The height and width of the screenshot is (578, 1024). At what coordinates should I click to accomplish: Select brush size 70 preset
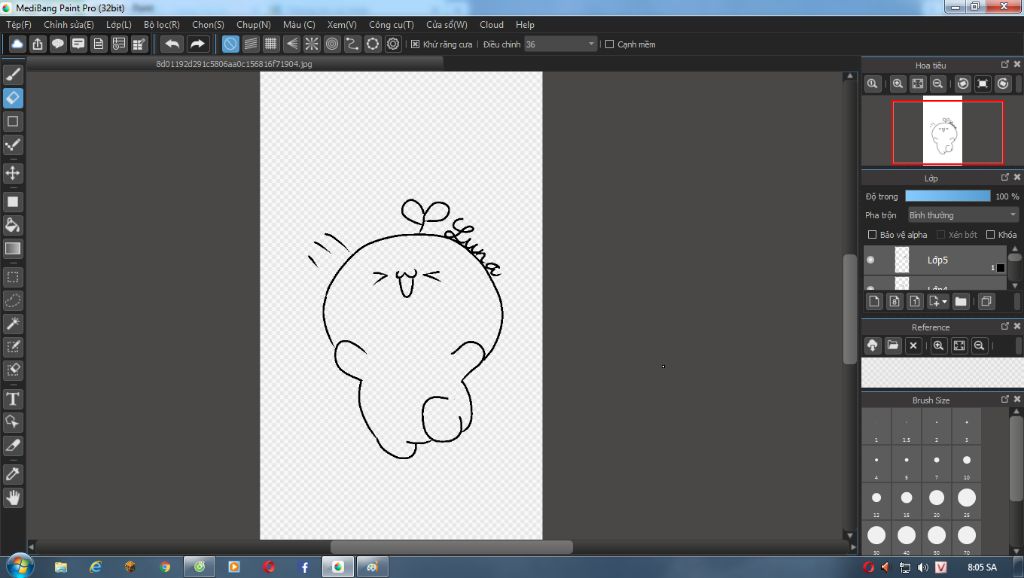tap(967, 536)
